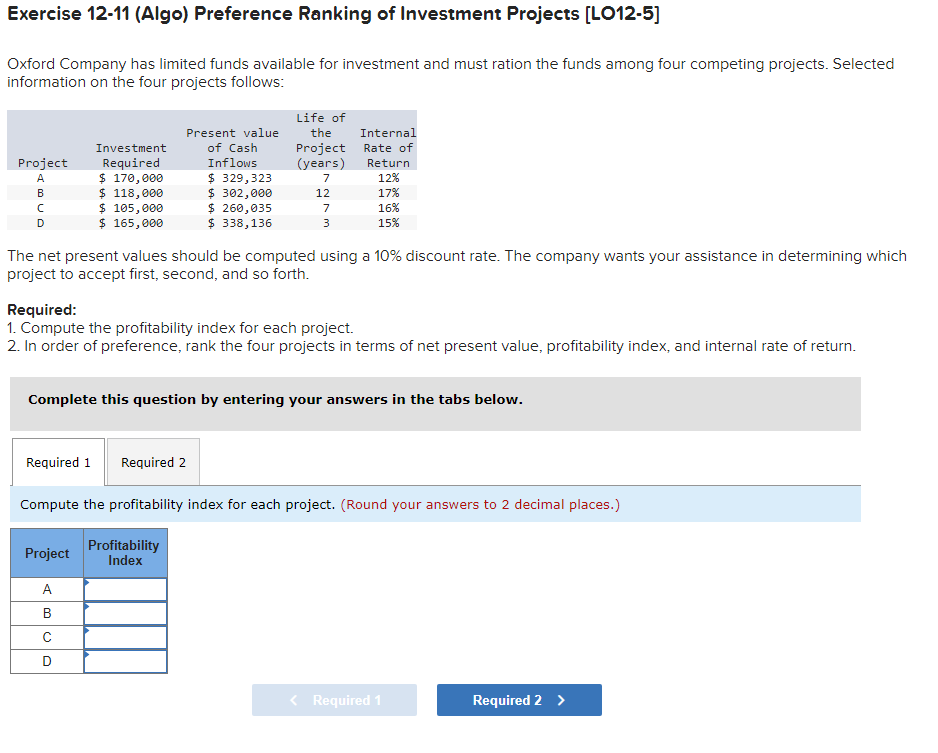Screen dimensions: 938x753
Task: Click Project C's answer entry box
Action: click(128, 637)
